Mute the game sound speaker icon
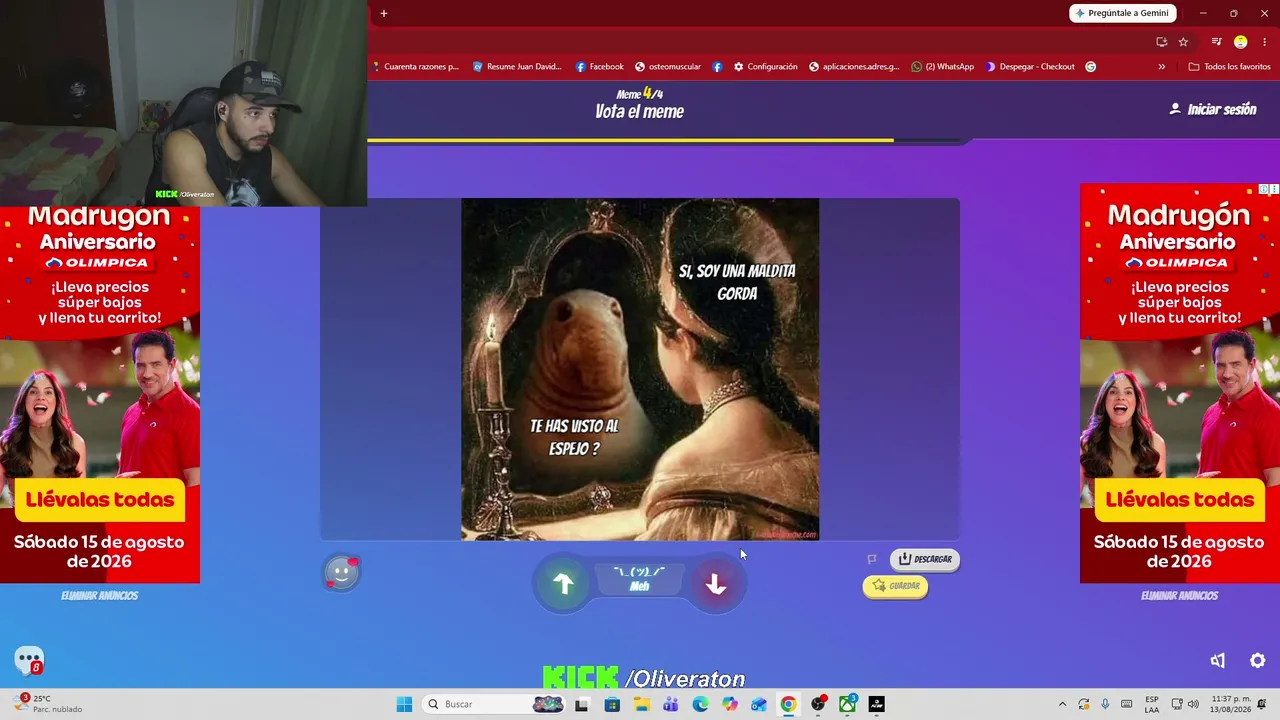Screen dimensions: 1280x720 [x=1218, y=660]
